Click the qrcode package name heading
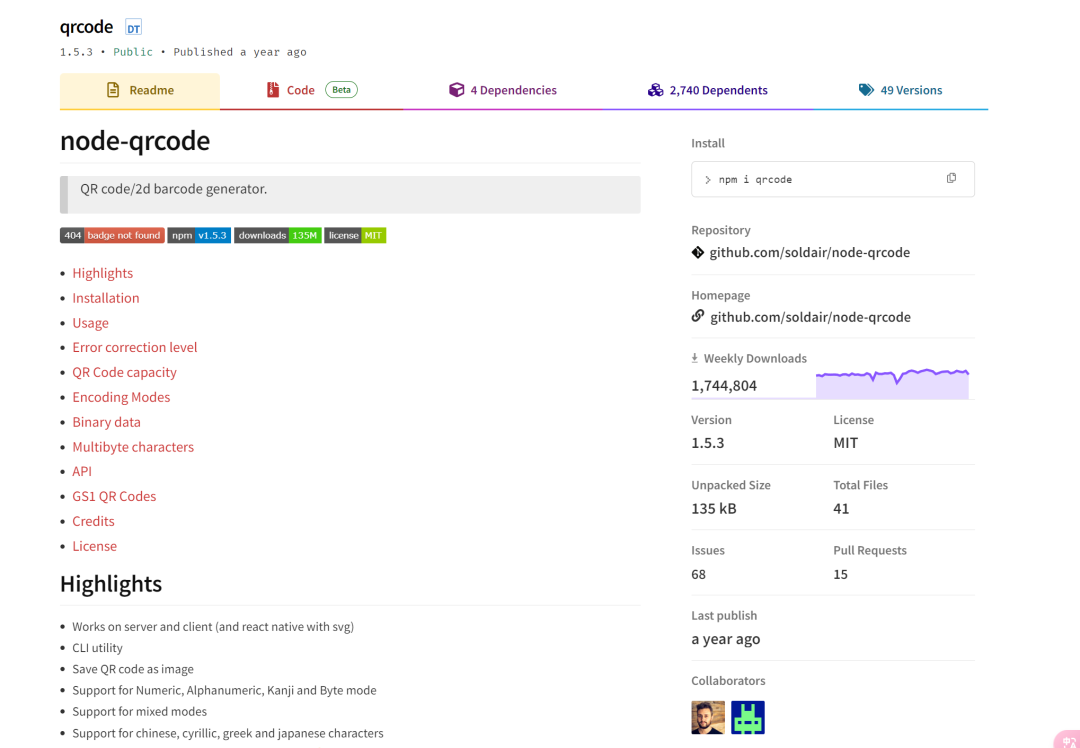This screenshot has width=1080, height=748. tap(86, 27)
